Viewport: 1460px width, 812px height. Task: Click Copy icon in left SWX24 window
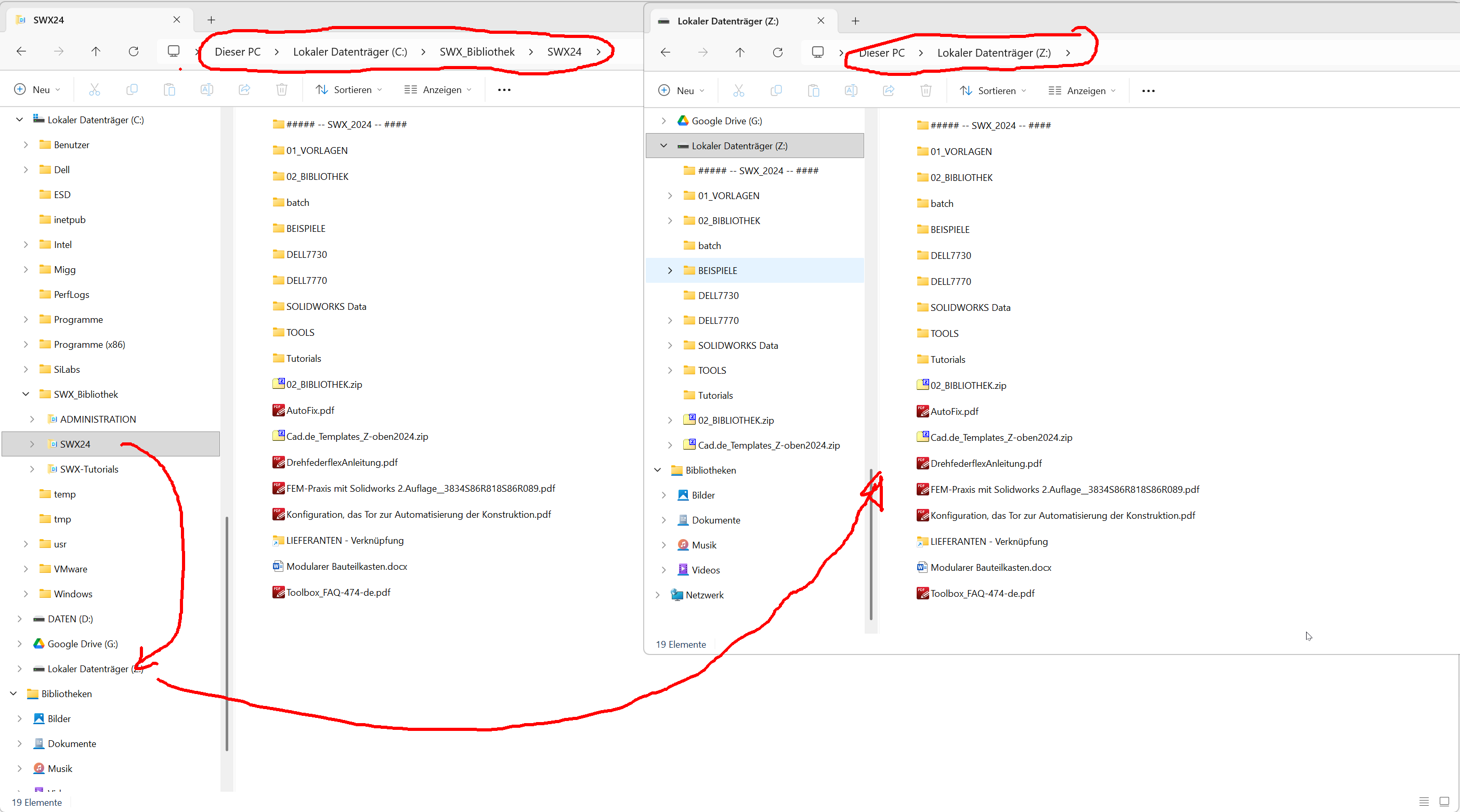tap(132, 89)
